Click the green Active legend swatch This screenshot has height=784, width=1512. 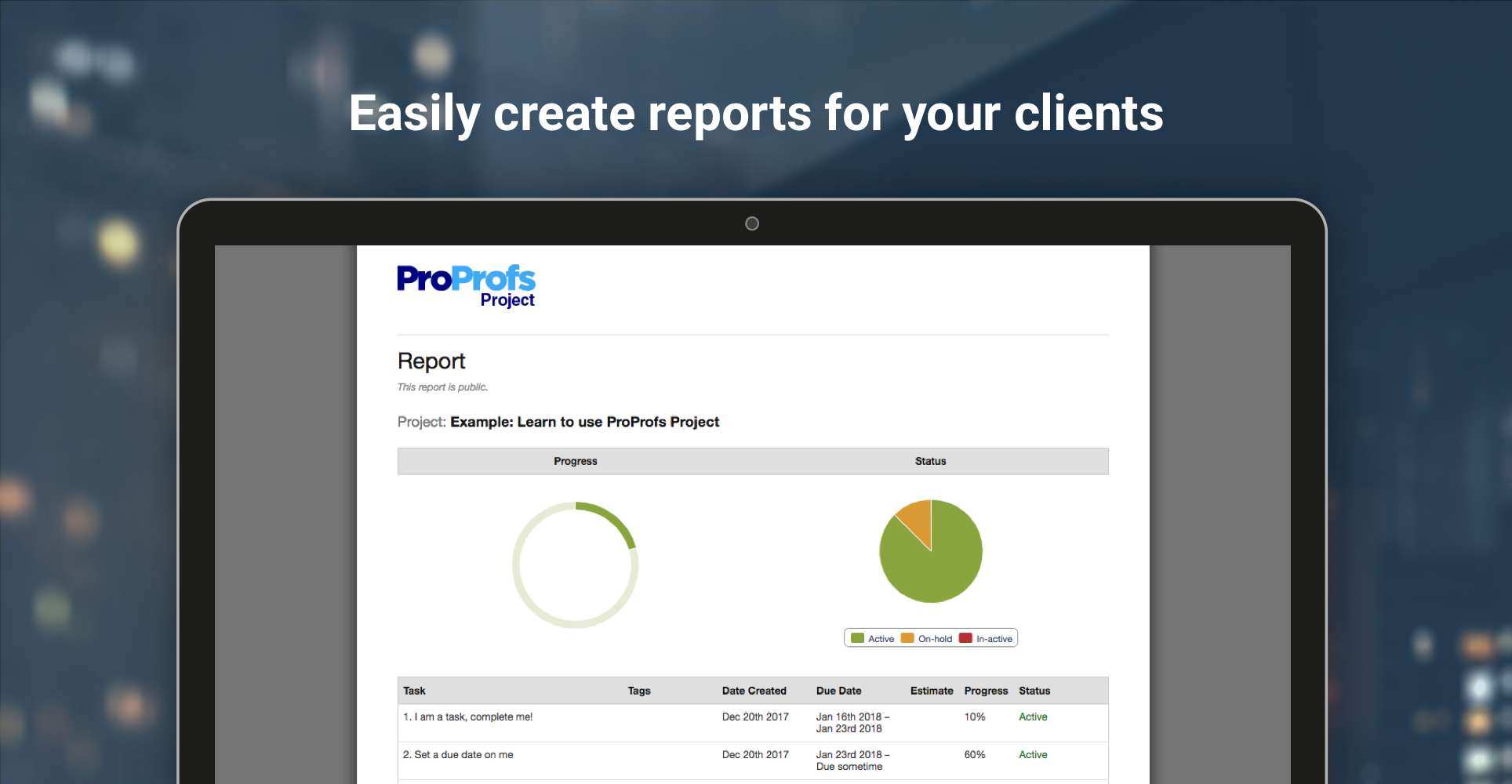[857, 638]
